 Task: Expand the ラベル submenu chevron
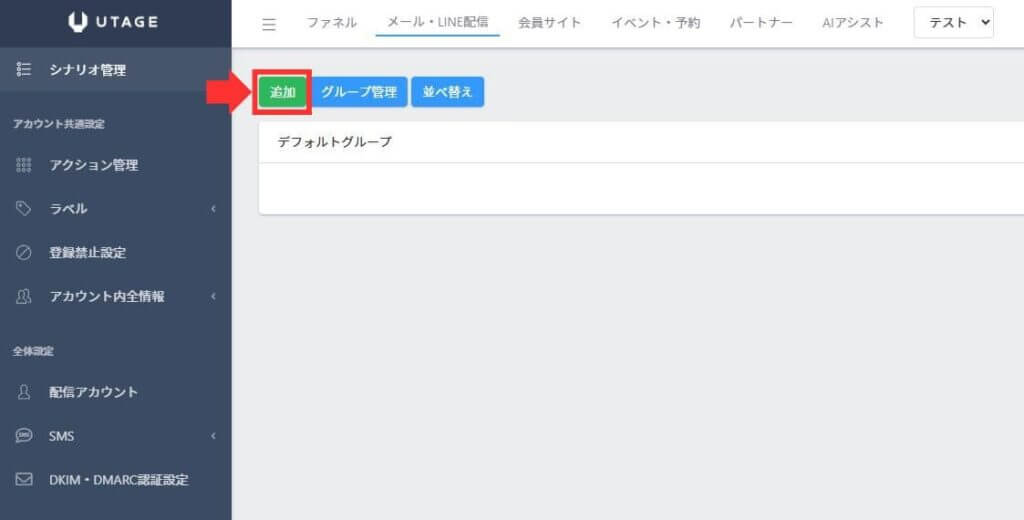214,209
